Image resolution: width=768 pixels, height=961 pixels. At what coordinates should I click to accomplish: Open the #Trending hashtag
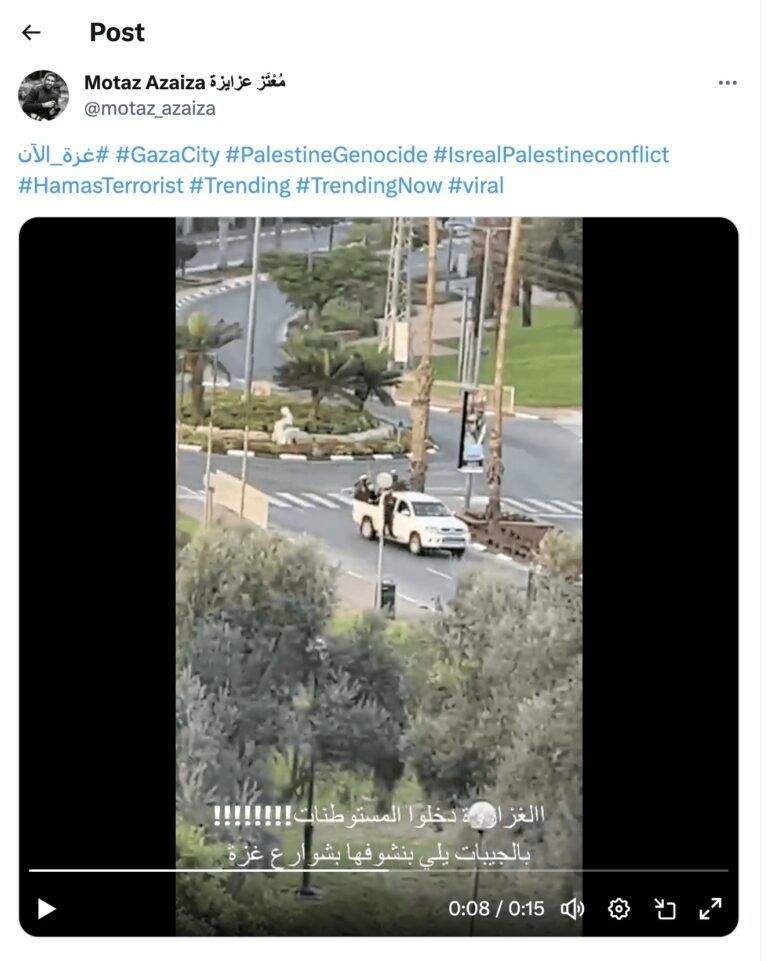pyautogui.click(x=240, y=185)
